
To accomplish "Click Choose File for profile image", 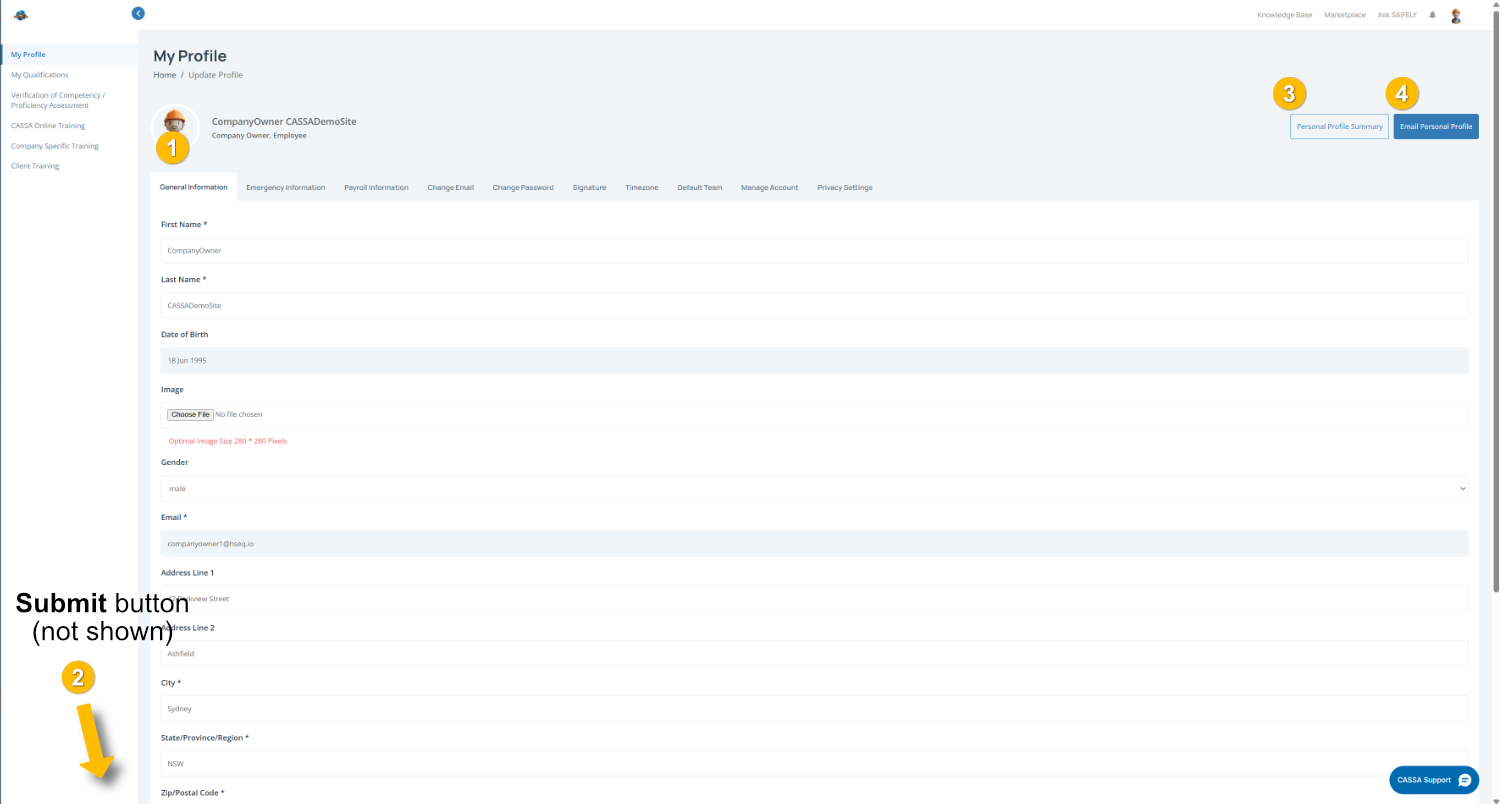I will pos(190,414).
